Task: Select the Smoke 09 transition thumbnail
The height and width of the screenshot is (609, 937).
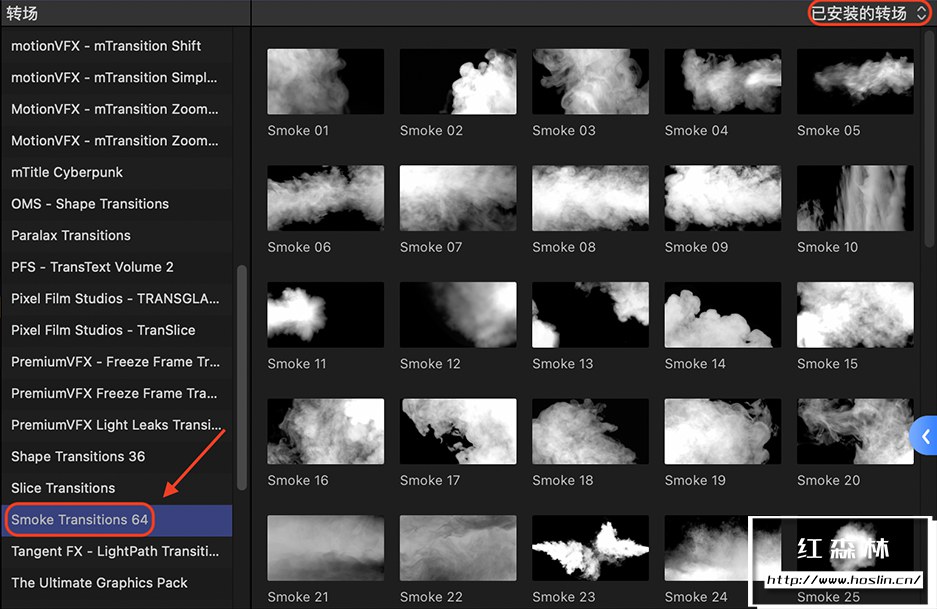Action: coord(722,198)
